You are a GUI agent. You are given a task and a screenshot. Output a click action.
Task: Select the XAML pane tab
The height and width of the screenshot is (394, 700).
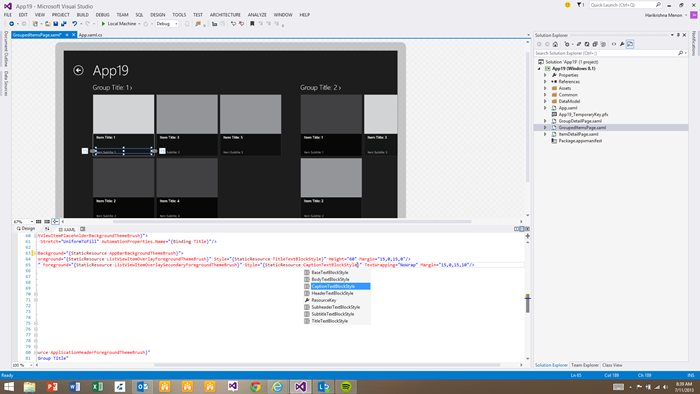click(67, 229)
